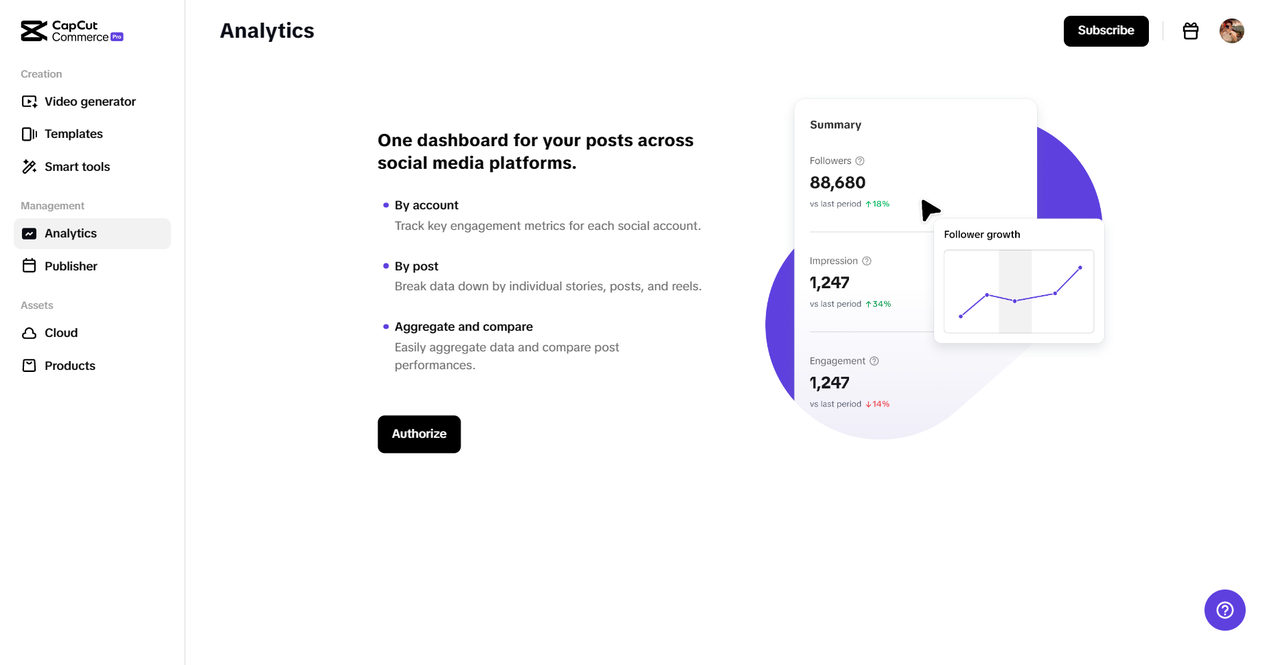1280x665 pixels.
Task: Click the CapCut Commerce Pro logo
Action: (x=72, y=31)
